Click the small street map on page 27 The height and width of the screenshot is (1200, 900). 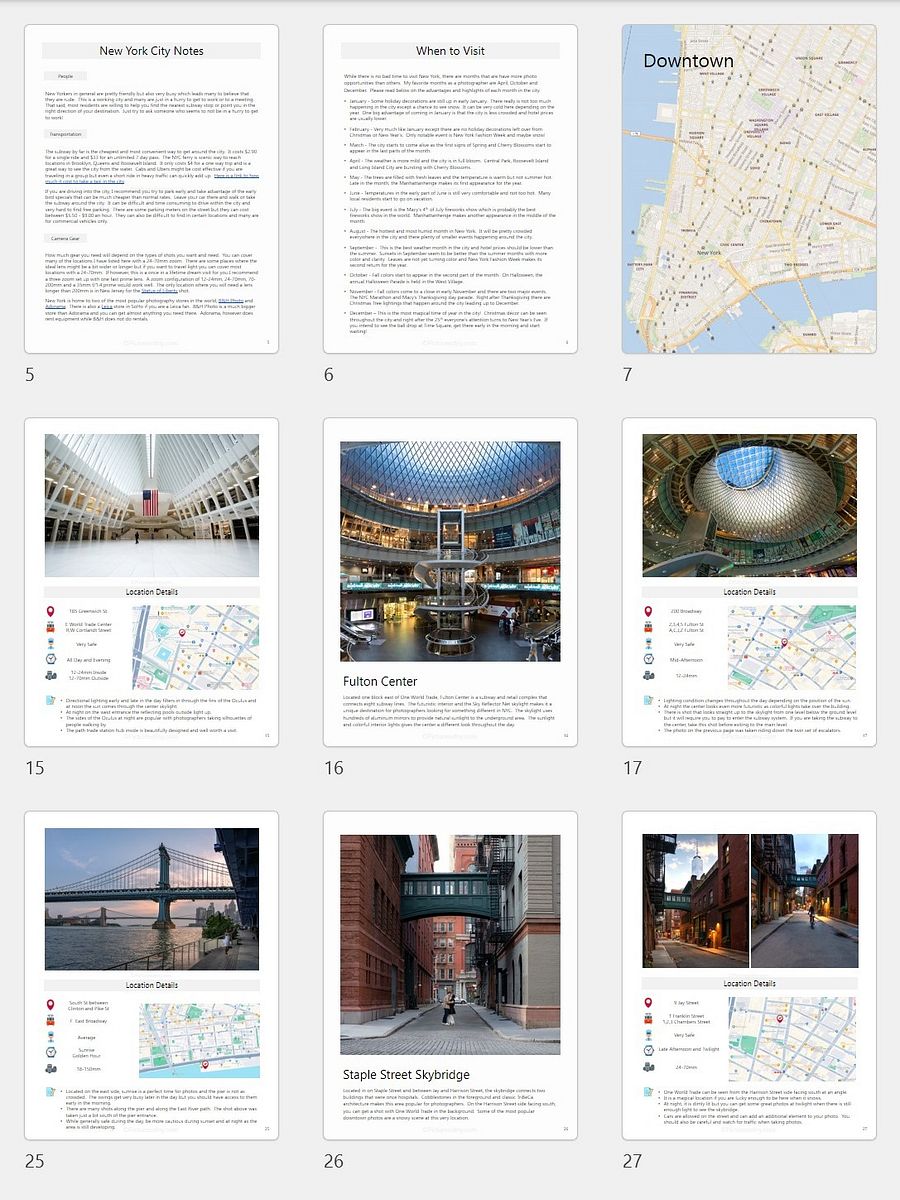point(792,1039)
